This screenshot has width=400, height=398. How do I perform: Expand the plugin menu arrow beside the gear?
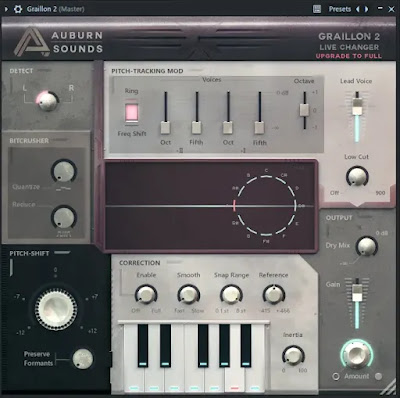pos(6,9)
